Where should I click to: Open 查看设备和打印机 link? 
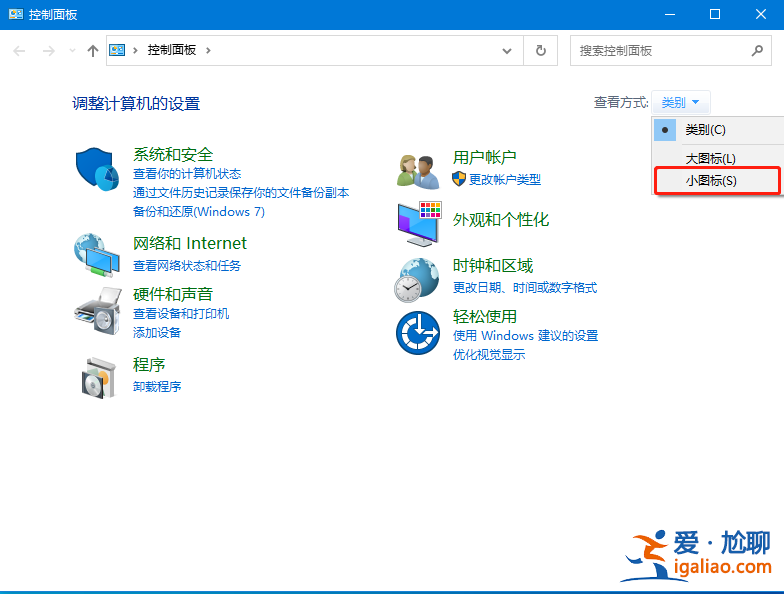point(180,314)
